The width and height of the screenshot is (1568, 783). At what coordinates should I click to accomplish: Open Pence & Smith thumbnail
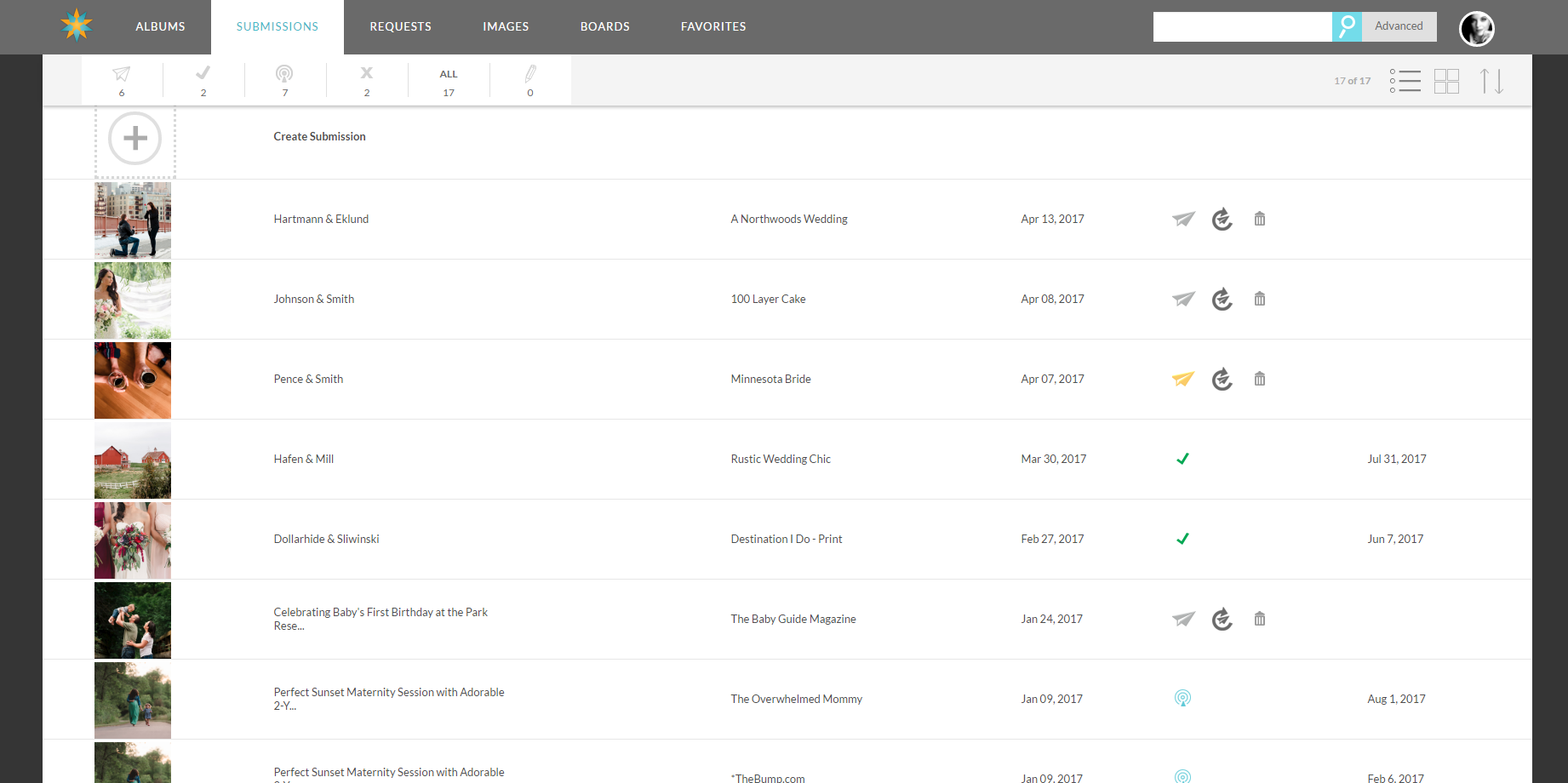(133, 380)
